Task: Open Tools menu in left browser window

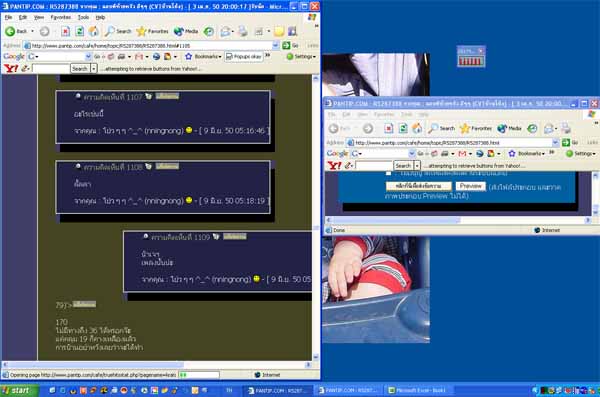Action: [x=83, y=17]
